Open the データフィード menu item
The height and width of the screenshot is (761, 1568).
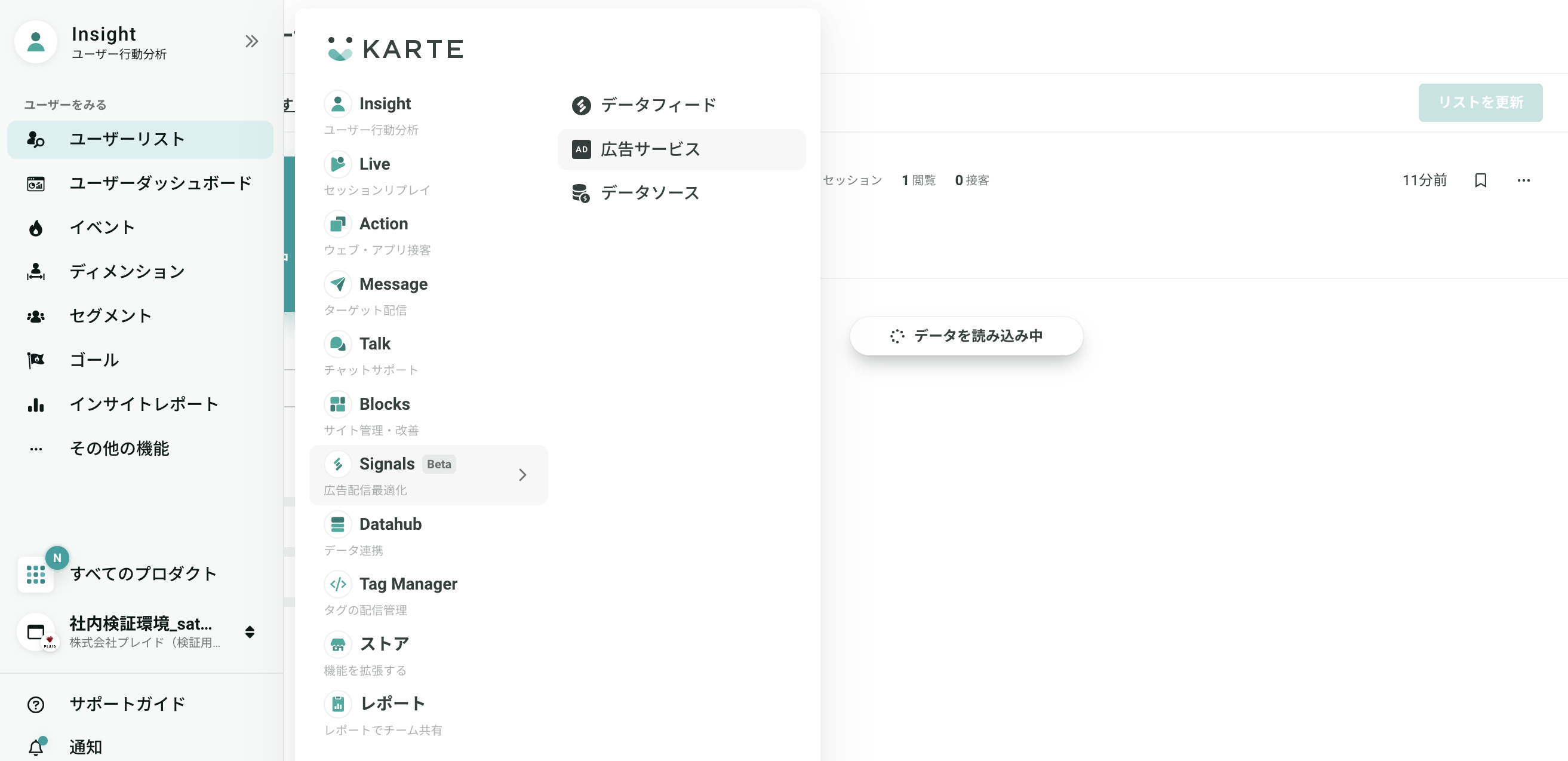tap(659, 104)
